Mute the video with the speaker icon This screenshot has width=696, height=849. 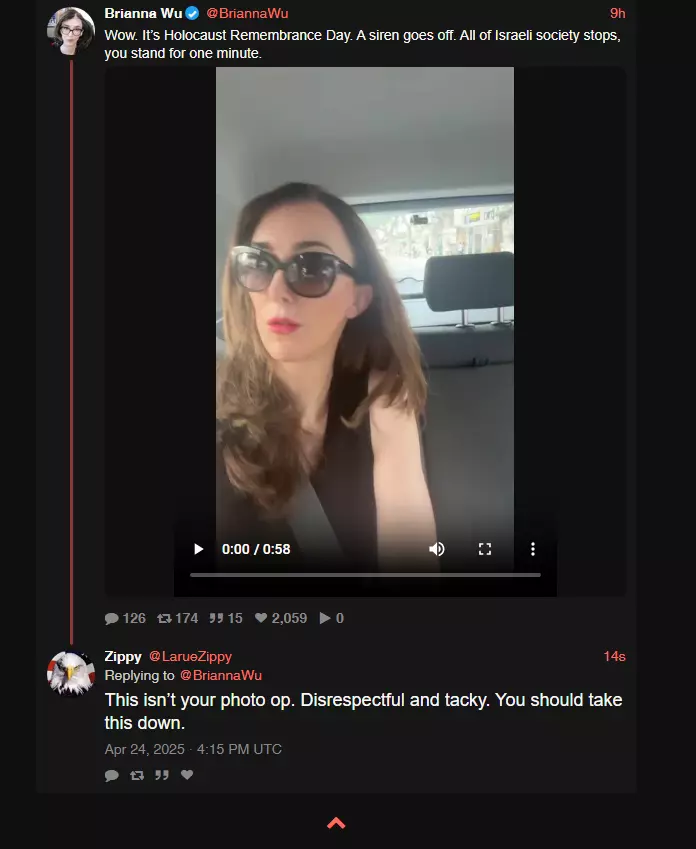[x=437, y=549]
